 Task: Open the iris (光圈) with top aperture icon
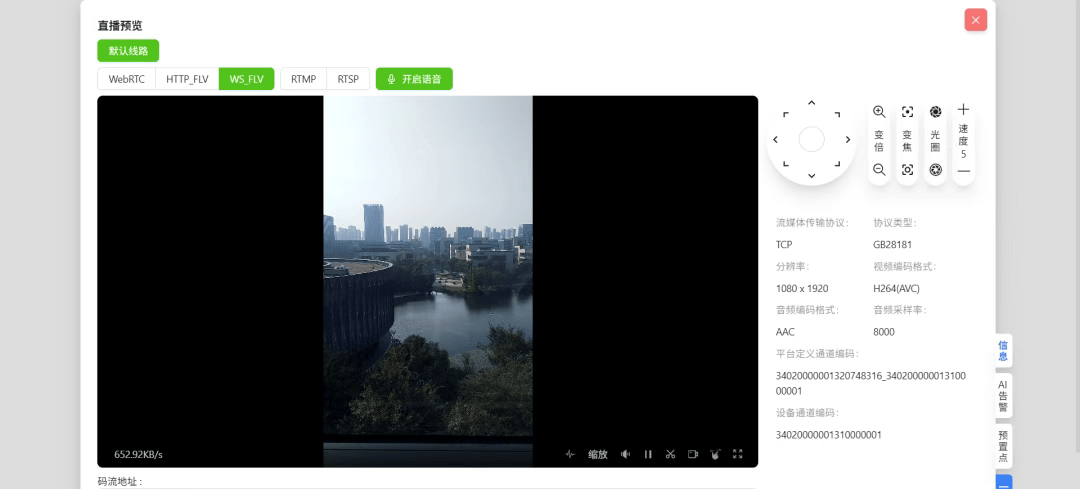(x=935, y=112)
